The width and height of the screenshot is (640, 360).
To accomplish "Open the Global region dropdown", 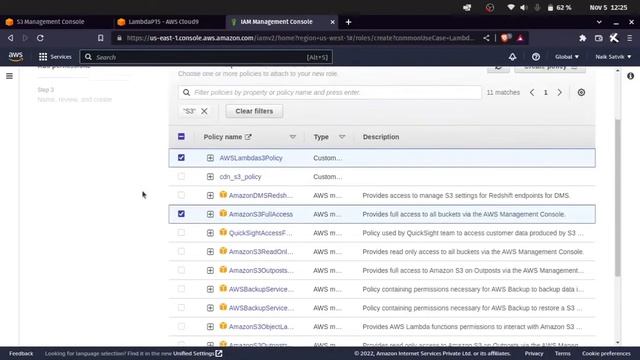I will [567, 57].
